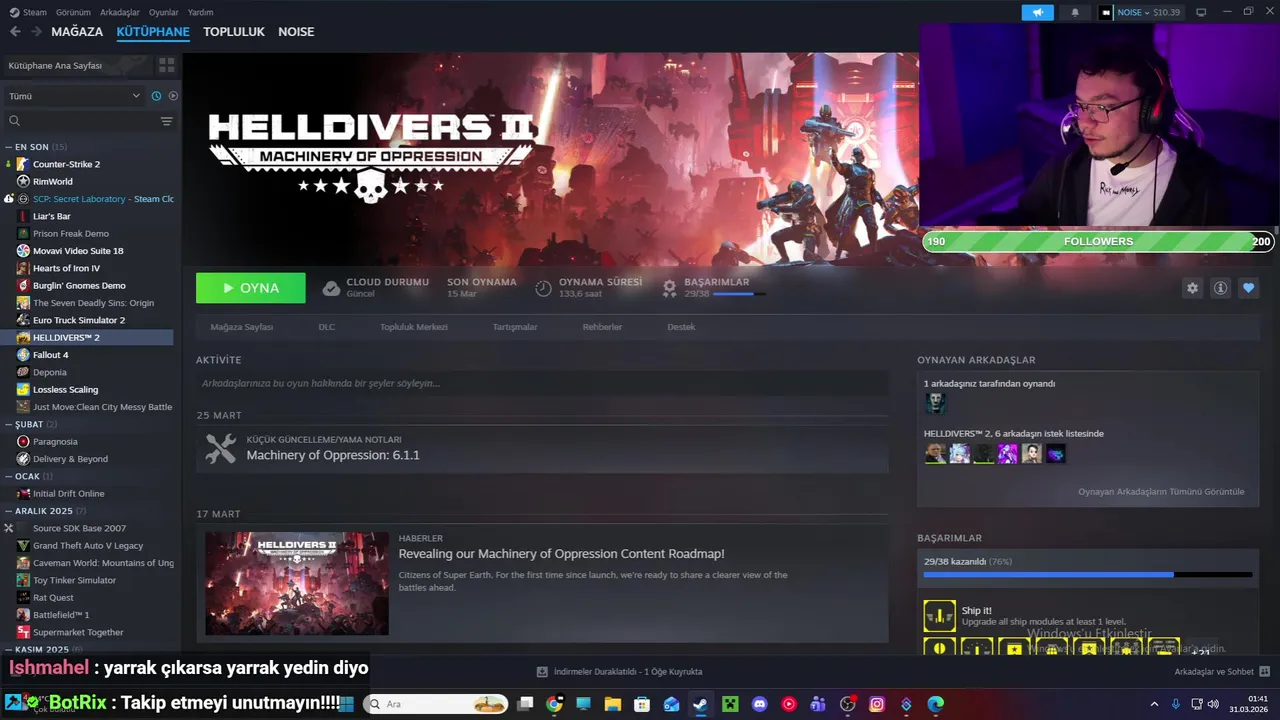
Task: Open Topluluk Merkezi link
Action: point(414,327)
